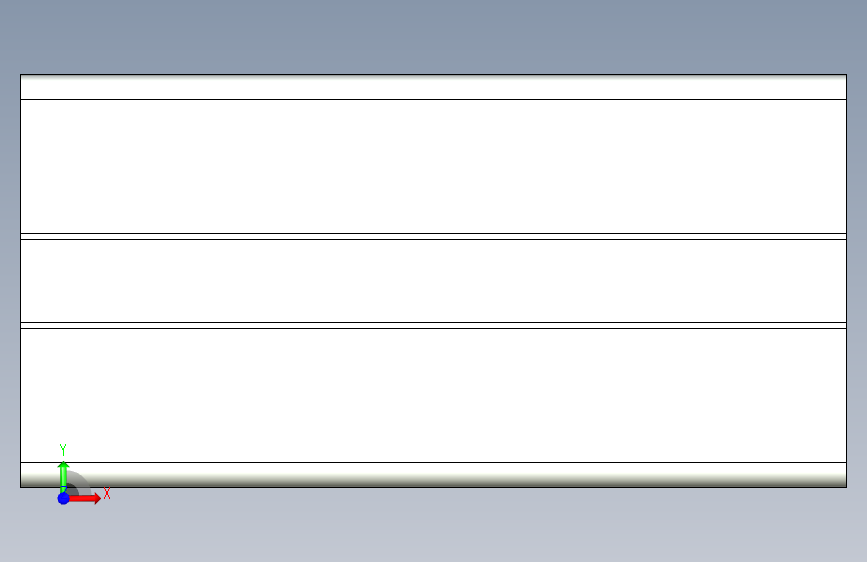Pick the thin groove below middle panel
This screenshot has height=562, width=867.
click(434, 326)
